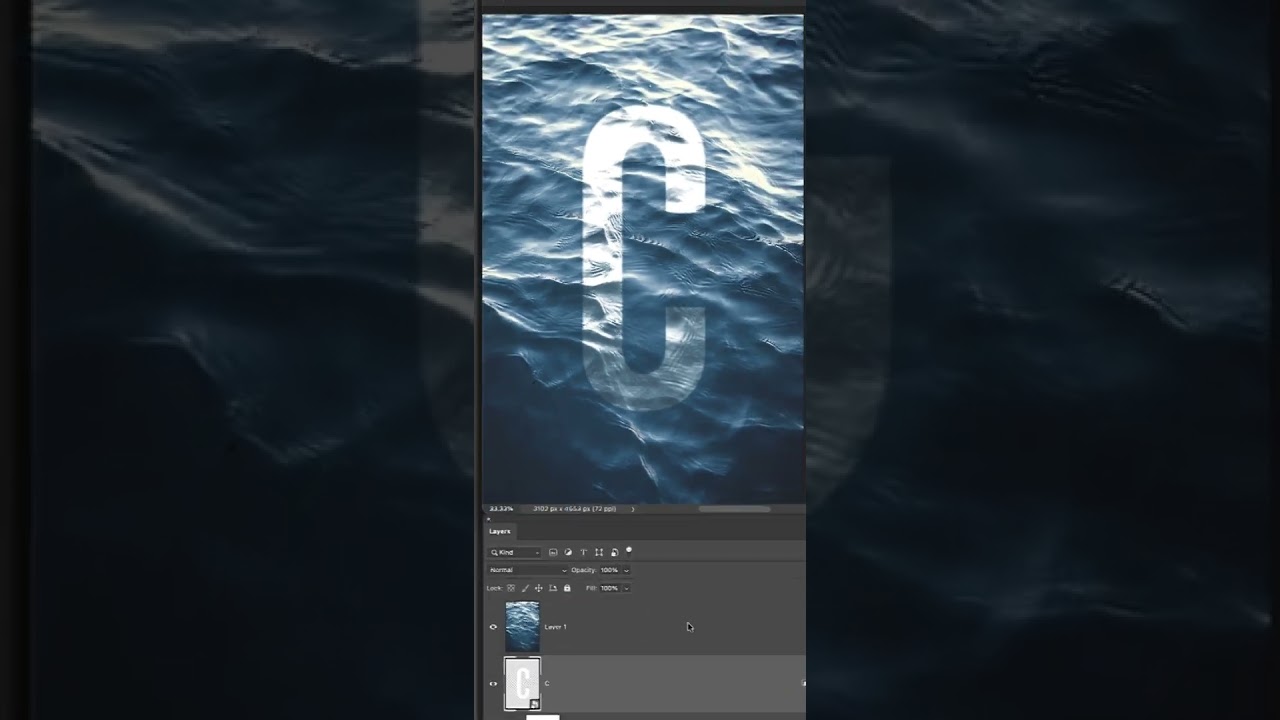Lock image pixels brush icon
Screen dimensions: 1280x720
point(525,588)
